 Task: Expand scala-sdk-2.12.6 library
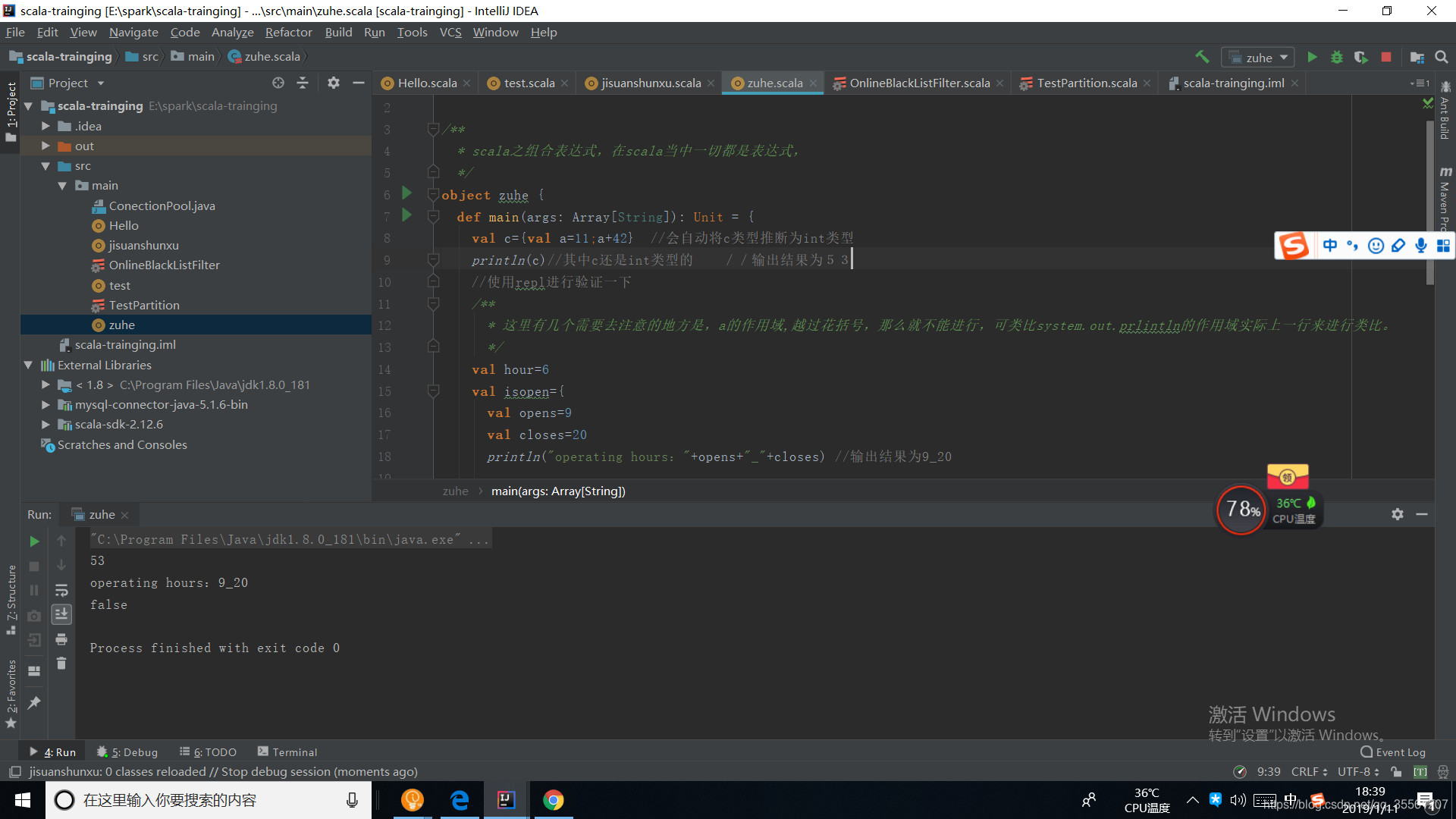coord(45,425)
